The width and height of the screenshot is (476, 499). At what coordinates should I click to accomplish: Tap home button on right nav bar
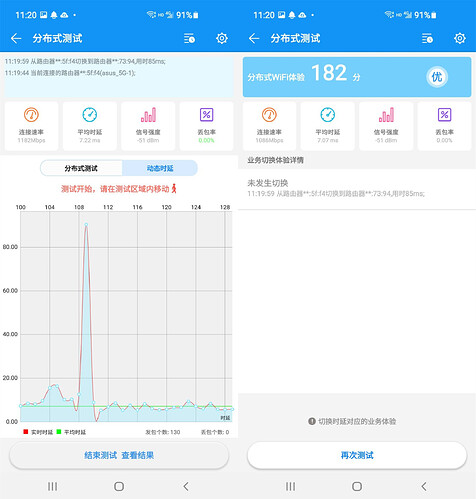tap(357, 486)
